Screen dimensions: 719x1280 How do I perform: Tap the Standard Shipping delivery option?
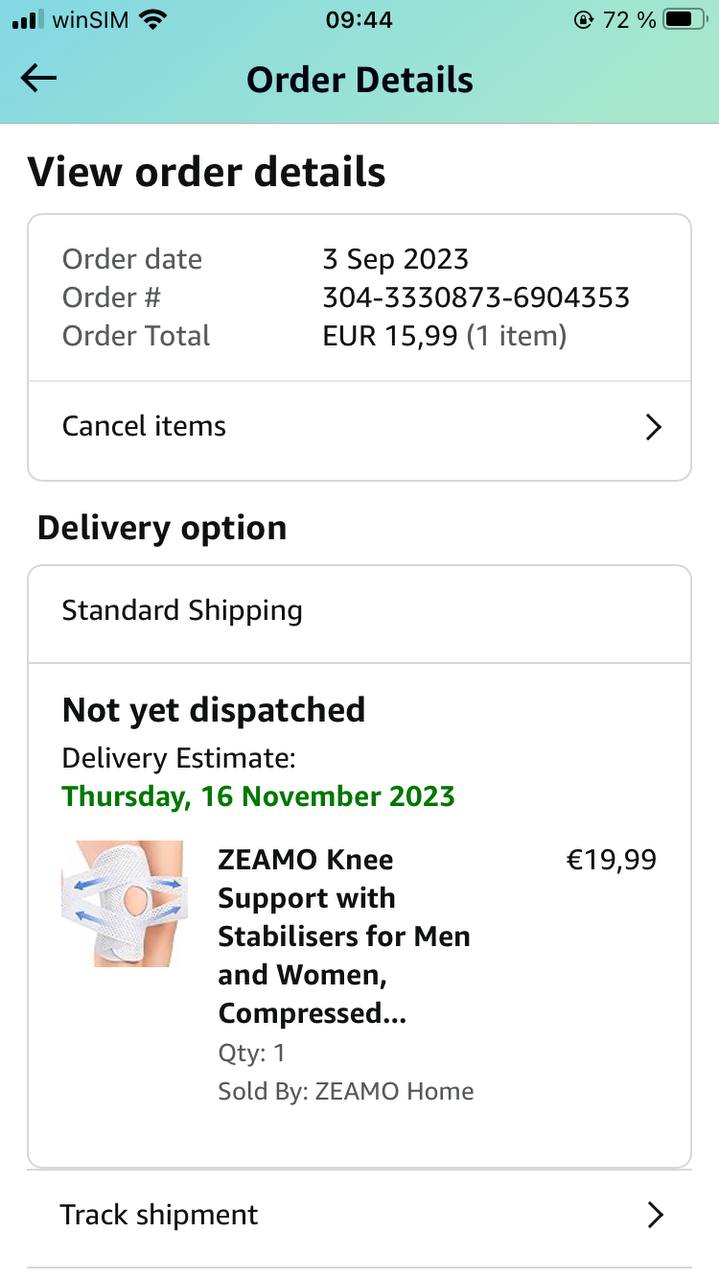tap(182, 611)
